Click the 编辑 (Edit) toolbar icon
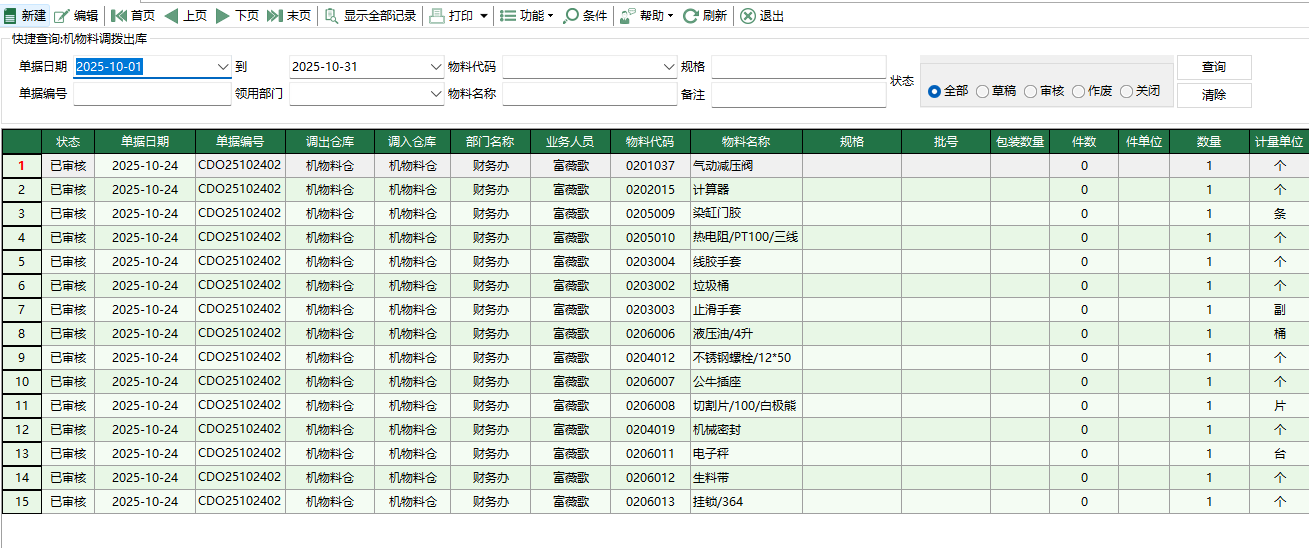The height and width of the screenshot is (548, 1309). tap(61, 16)
